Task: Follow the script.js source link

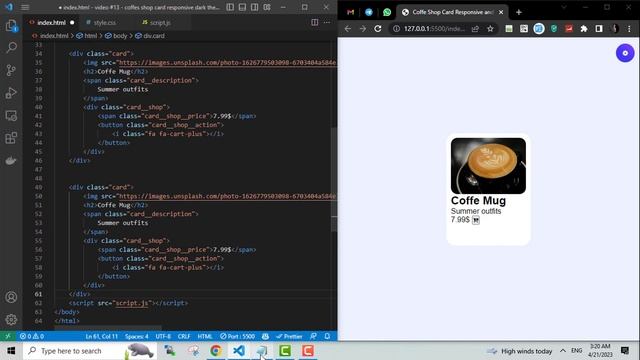Action: (x=132, y=303)
